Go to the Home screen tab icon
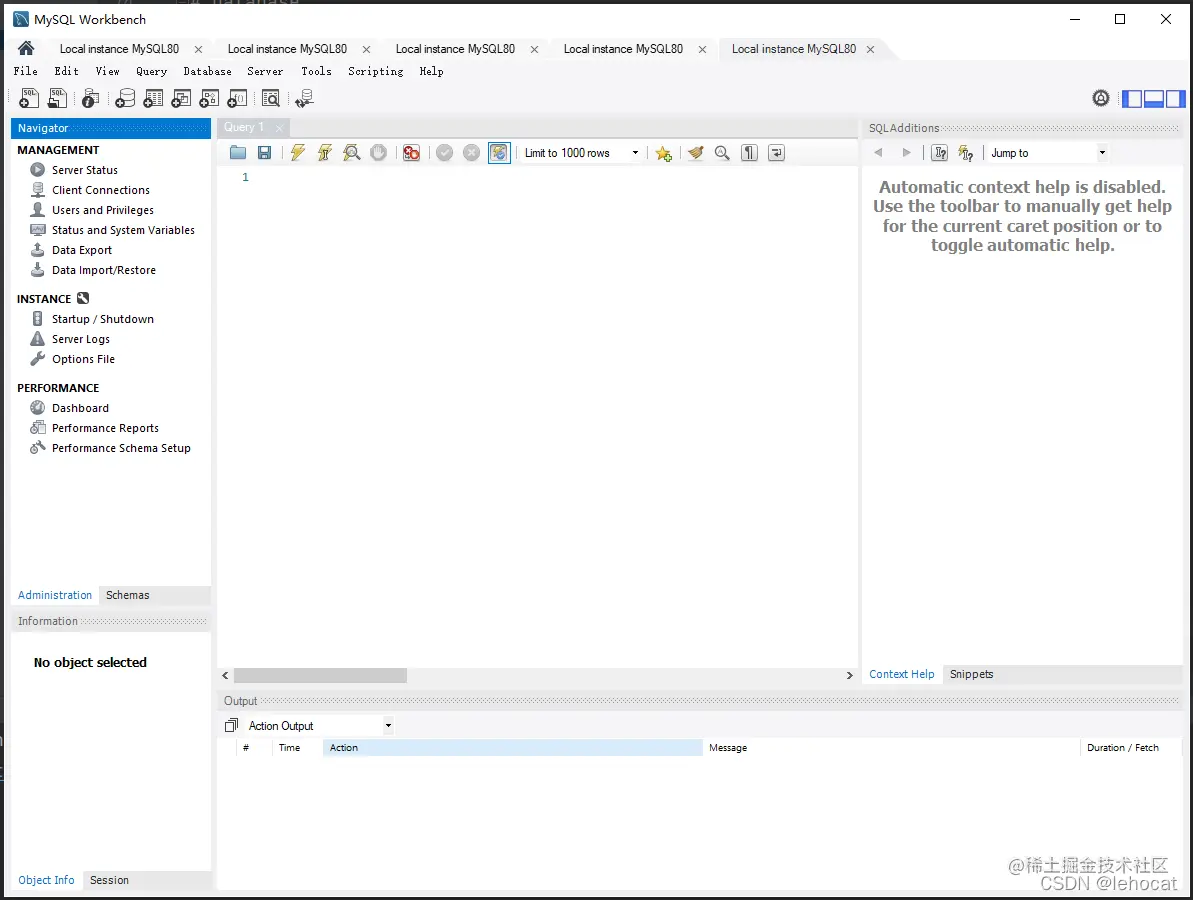 click(26, 48)
